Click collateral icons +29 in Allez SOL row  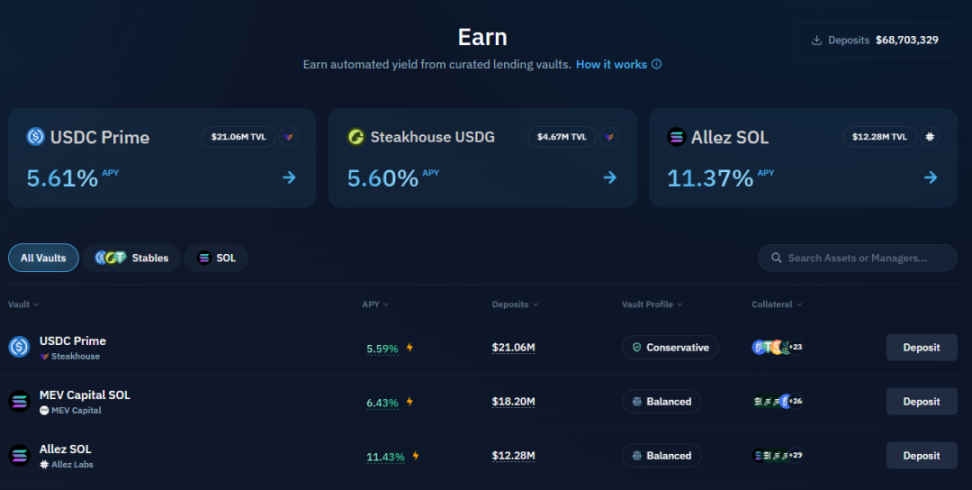coord(777,455)
